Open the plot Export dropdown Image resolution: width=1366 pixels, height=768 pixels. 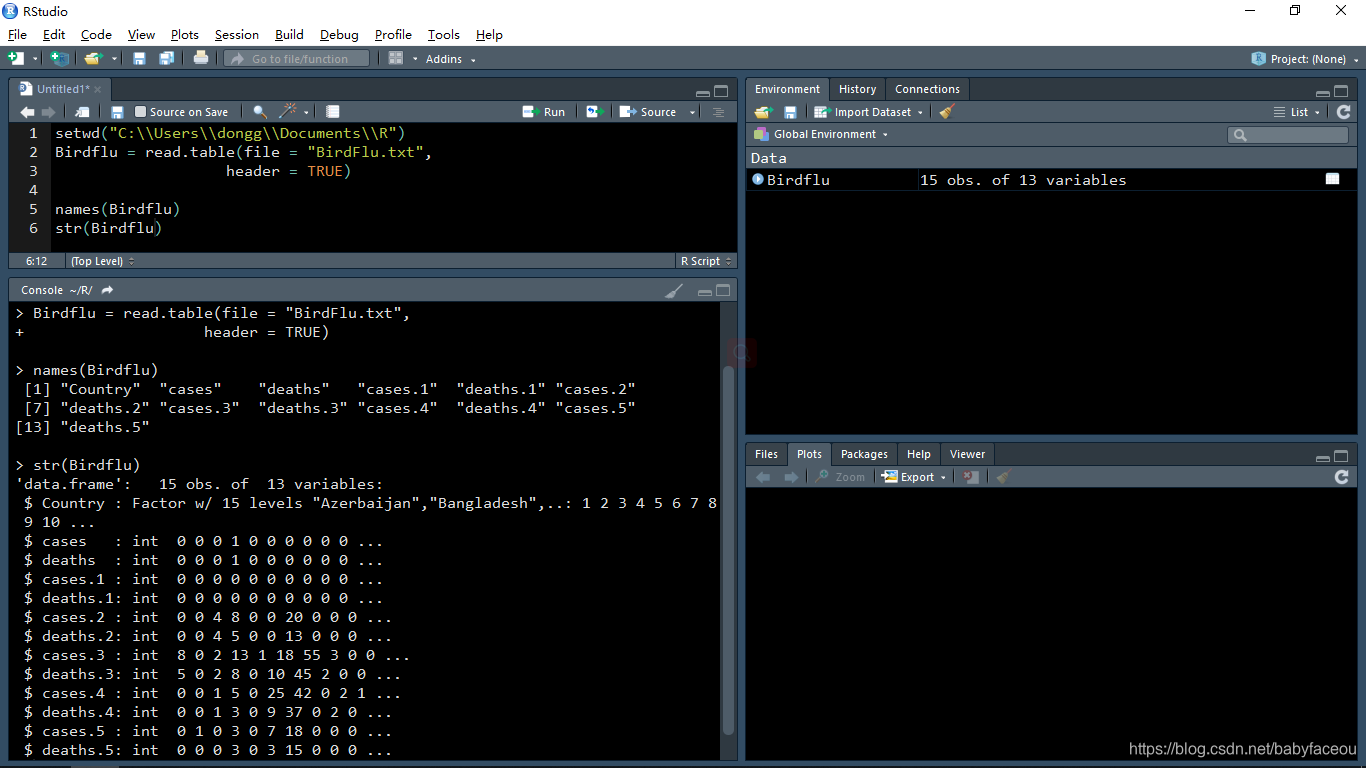(914, 477)
